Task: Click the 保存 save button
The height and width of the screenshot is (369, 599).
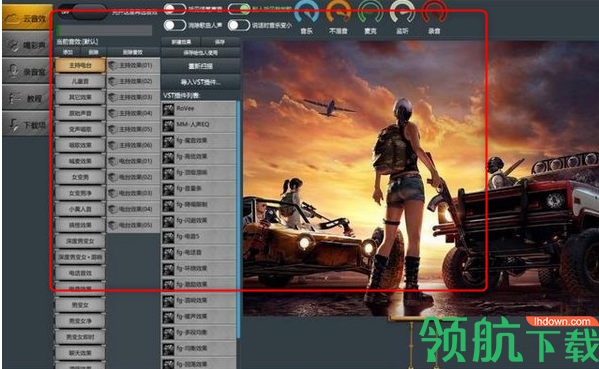Action: point(220,42)
